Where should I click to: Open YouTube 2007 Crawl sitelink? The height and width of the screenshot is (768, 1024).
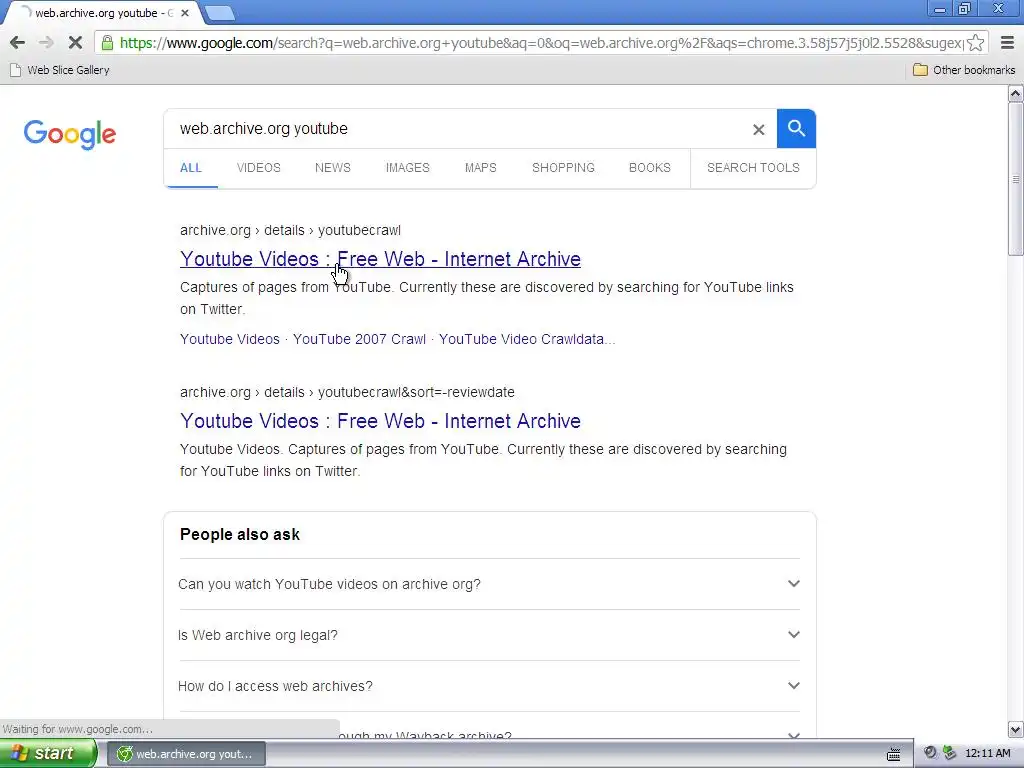[x=359, y=339]
